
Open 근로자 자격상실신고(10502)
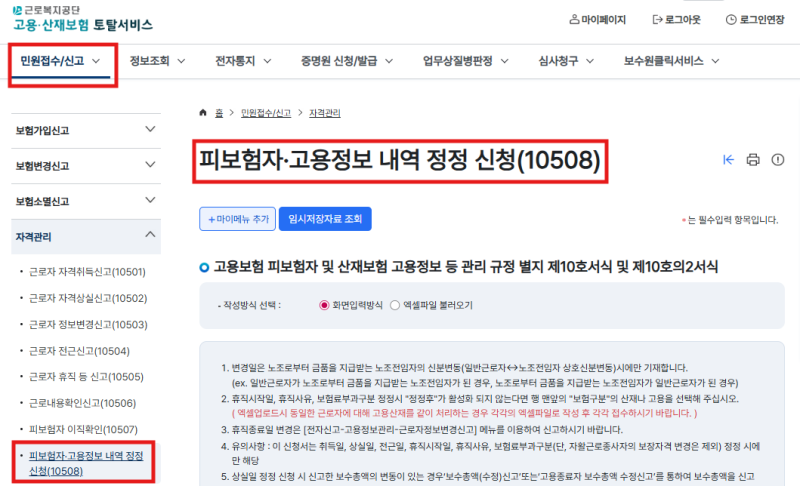click(x=88, y=298)
